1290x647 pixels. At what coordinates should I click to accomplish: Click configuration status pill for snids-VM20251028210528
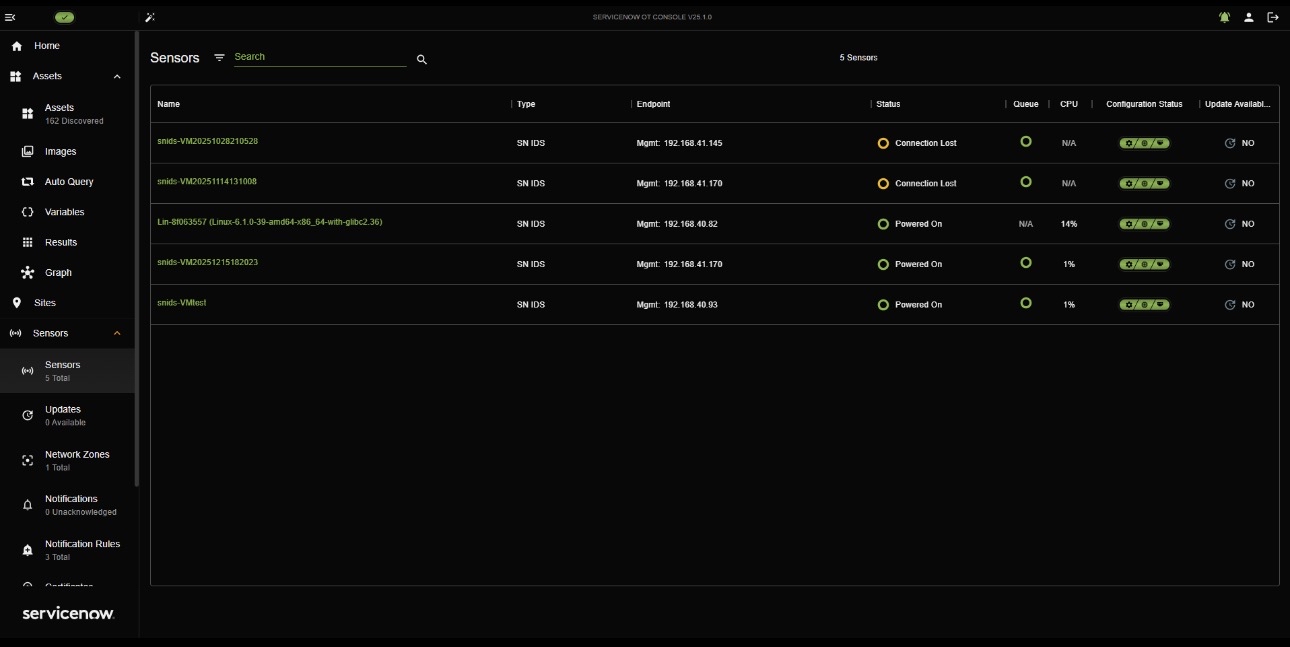coord(1145,143)
